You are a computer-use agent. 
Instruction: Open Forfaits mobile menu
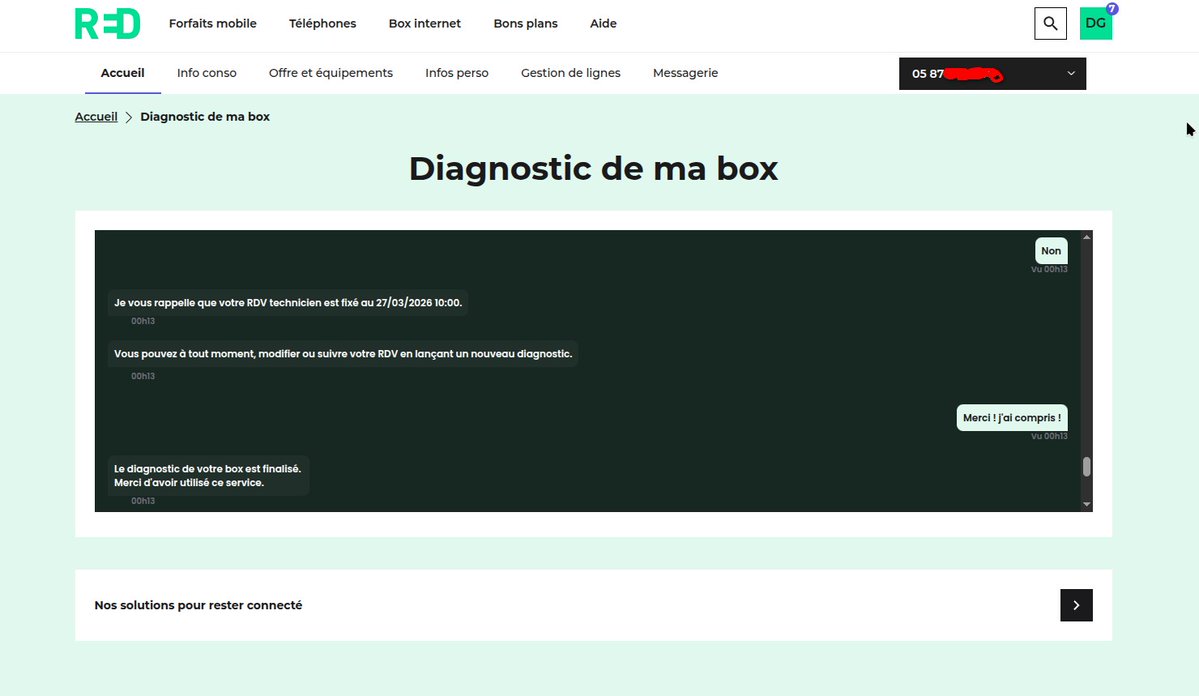(x=213, y=24)
